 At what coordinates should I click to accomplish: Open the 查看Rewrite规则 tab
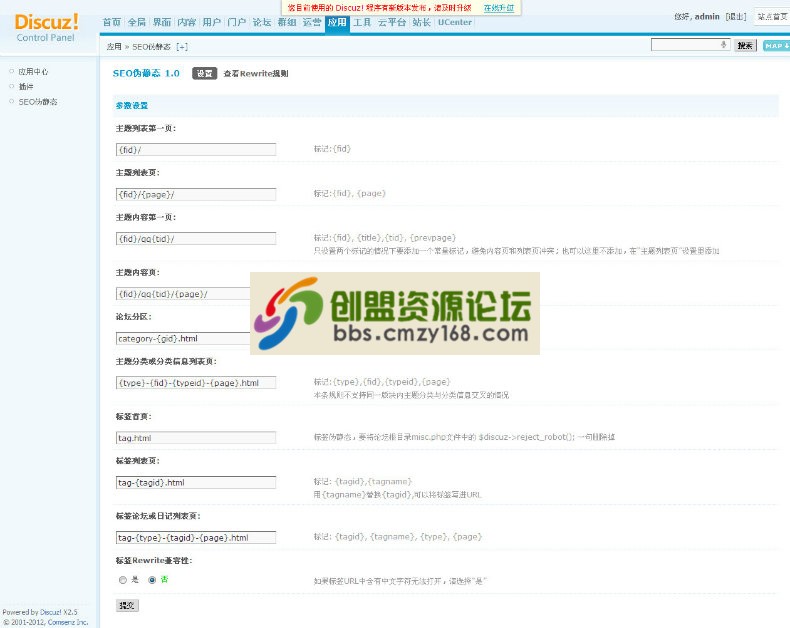[x=256, y=74]
